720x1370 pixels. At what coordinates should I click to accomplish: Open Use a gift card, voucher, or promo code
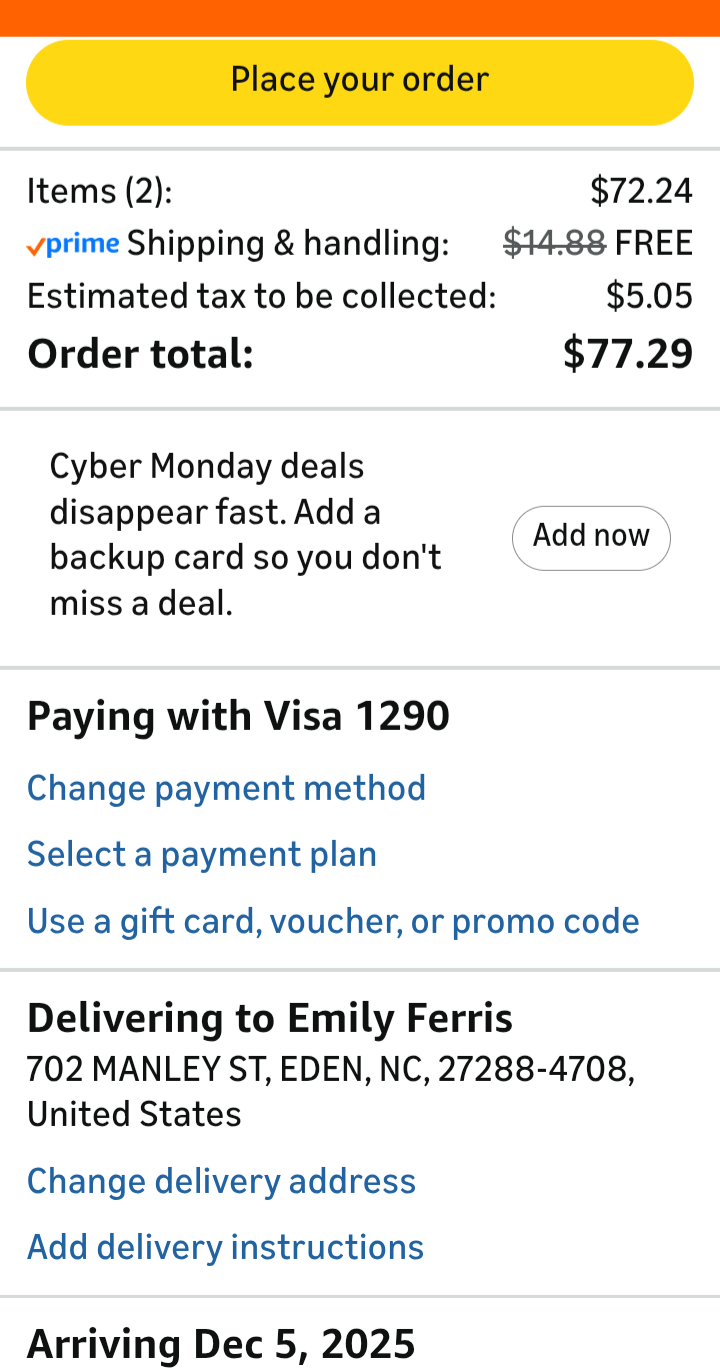pyautogui.click(x=333, y=921)
